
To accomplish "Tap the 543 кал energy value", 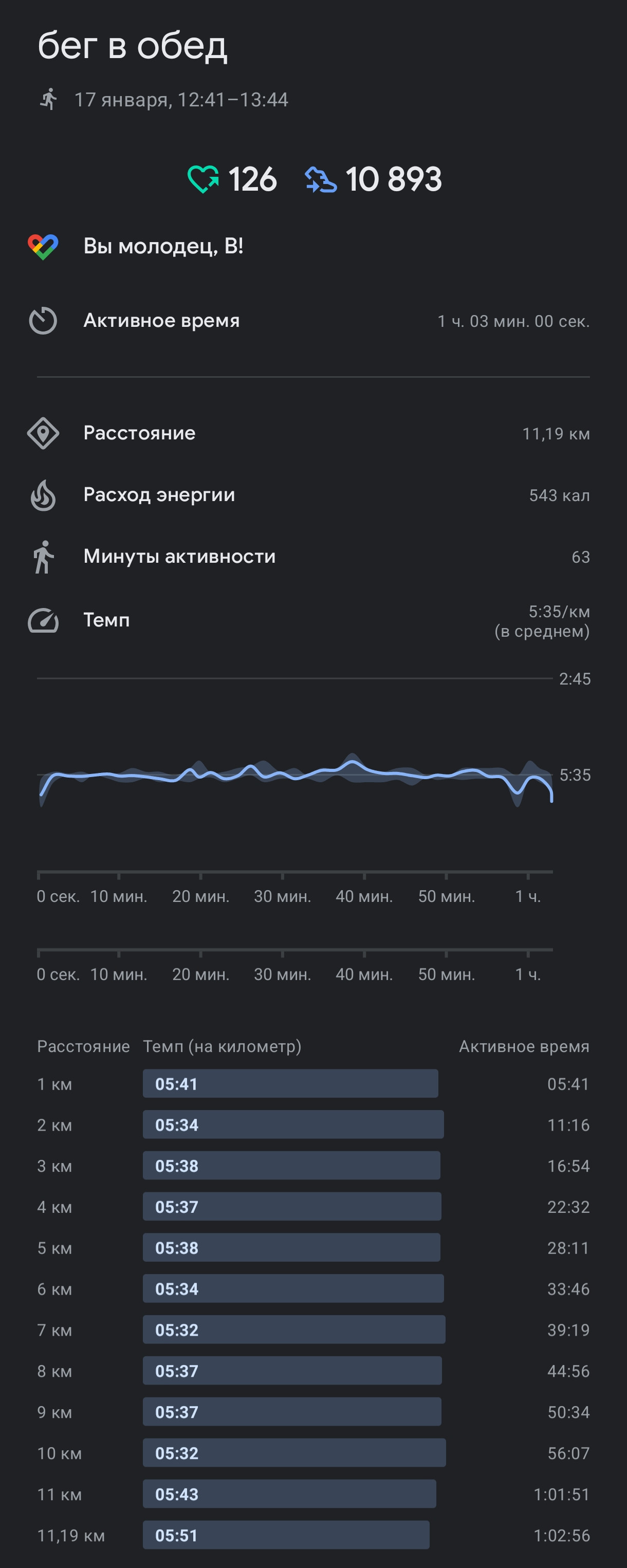I will (559, 495).
